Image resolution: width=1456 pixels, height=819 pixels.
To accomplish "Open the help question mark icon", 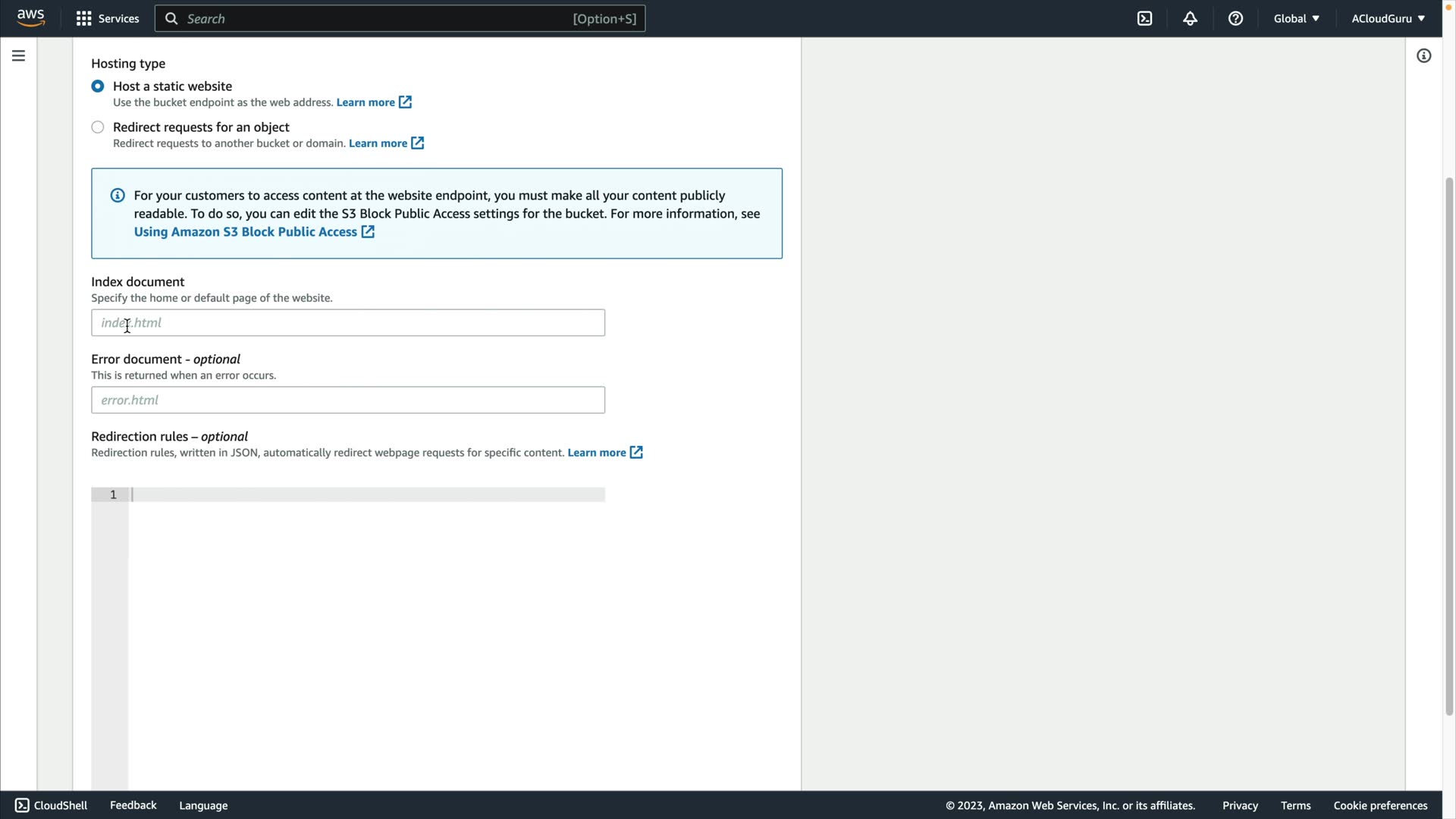I will point(1235,18).
